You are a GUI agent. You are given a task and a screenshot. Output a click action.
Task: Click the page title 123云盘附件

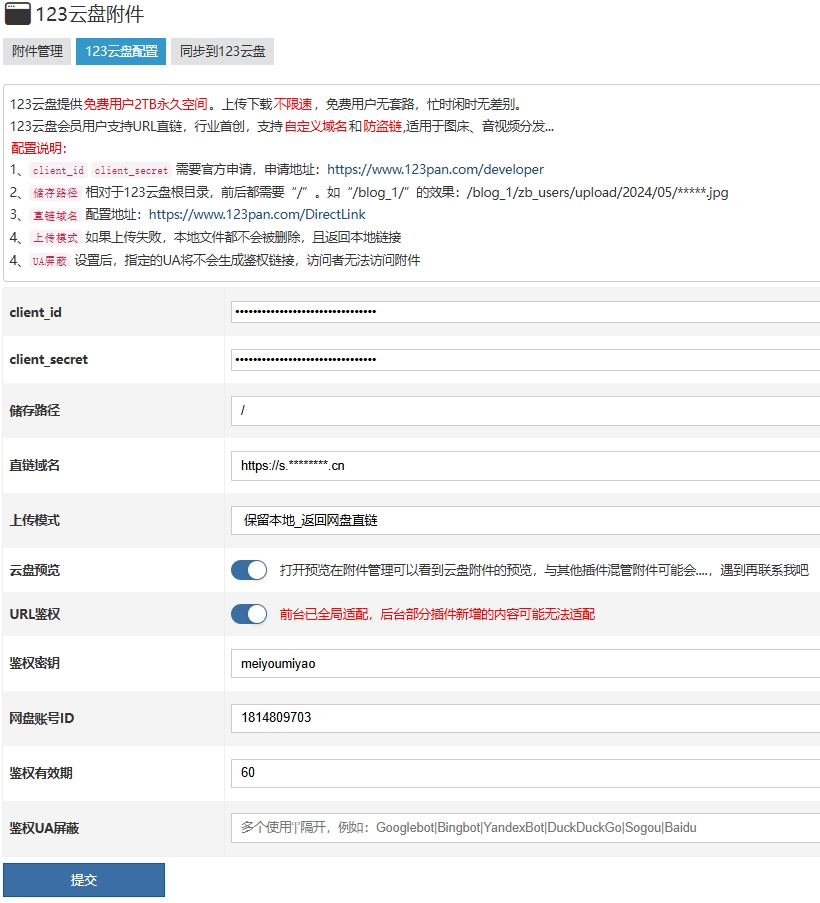(90, 14)
